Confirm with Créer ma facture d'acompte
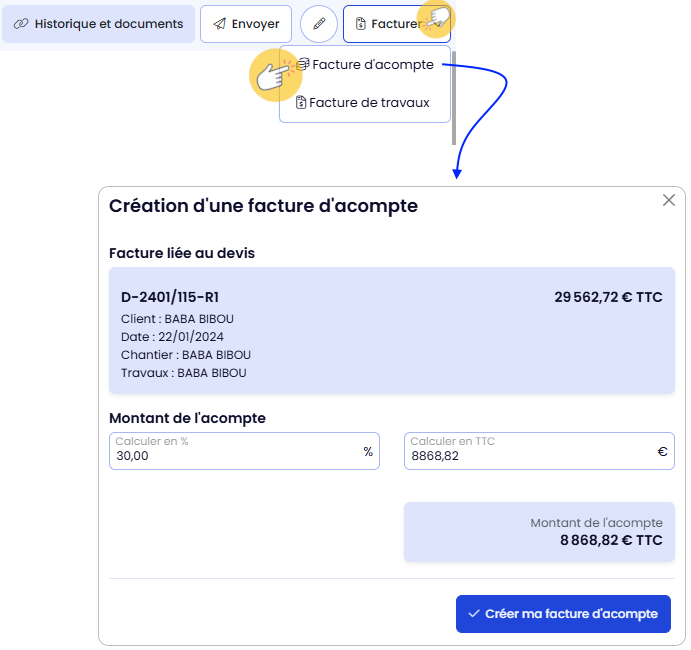Image resolution: width=691 pixels, height=650 pixels. (x=562, y=614)
